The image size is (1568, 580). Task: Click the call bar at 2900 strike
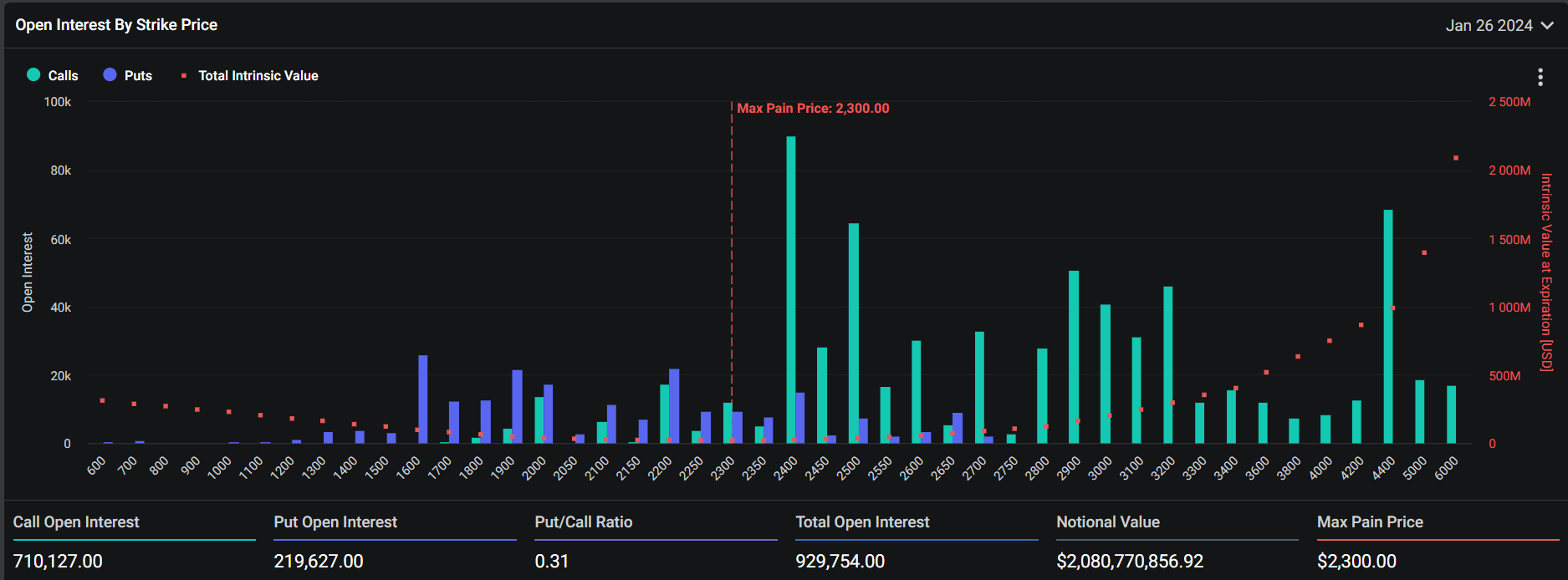tap(1074, 357)
